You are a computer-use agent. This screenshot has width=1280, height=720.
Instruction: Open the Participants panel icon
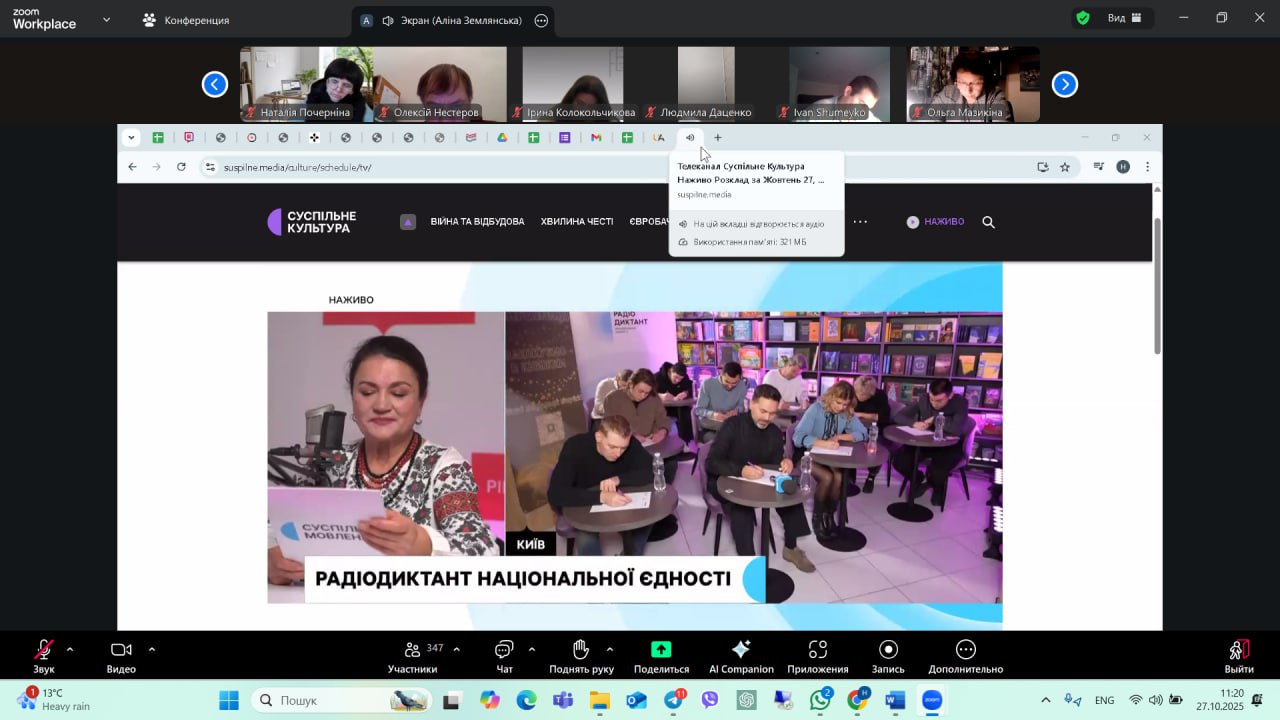tap(412, 650)
